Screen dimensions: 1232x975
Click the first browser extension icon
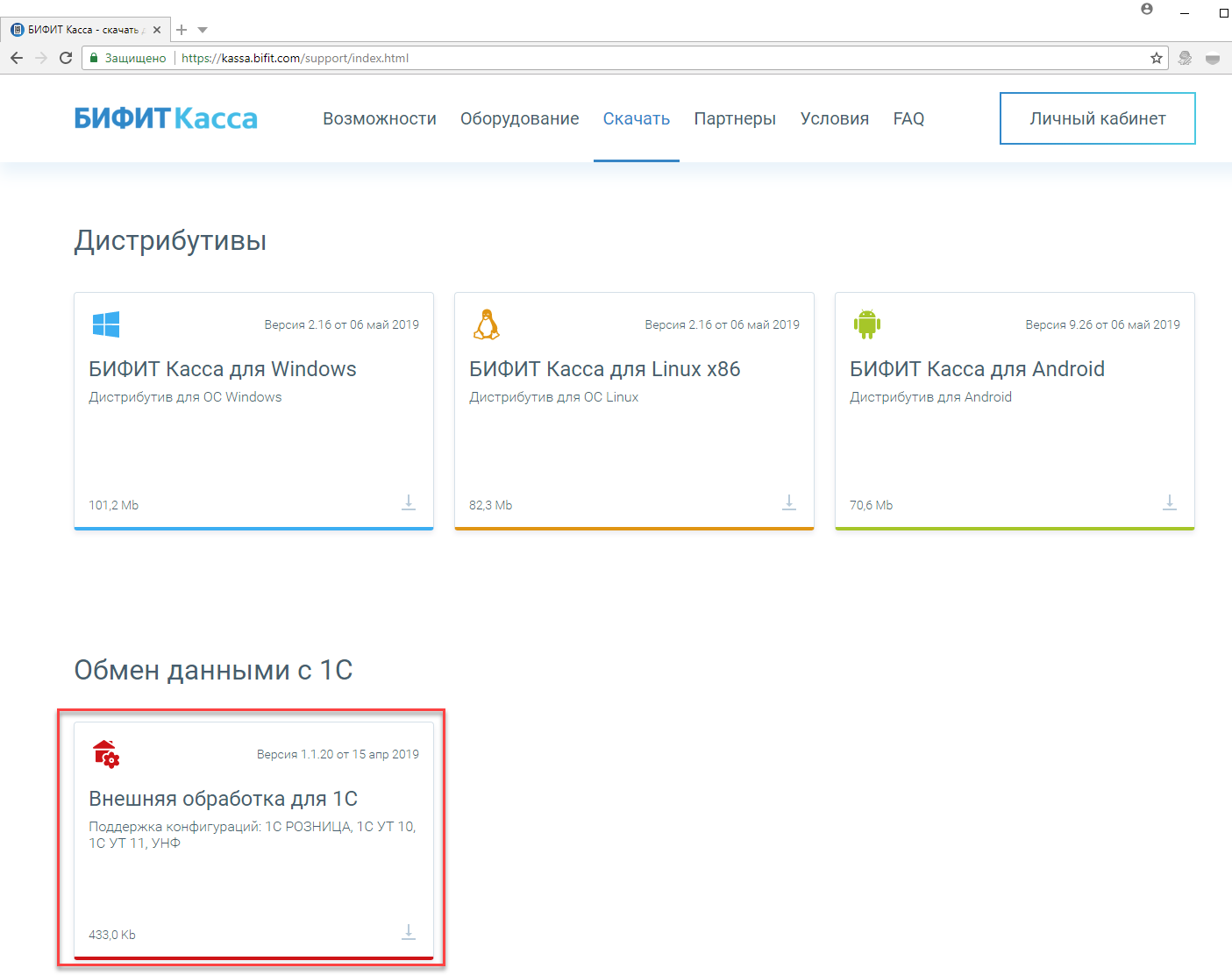point(1186,58)
